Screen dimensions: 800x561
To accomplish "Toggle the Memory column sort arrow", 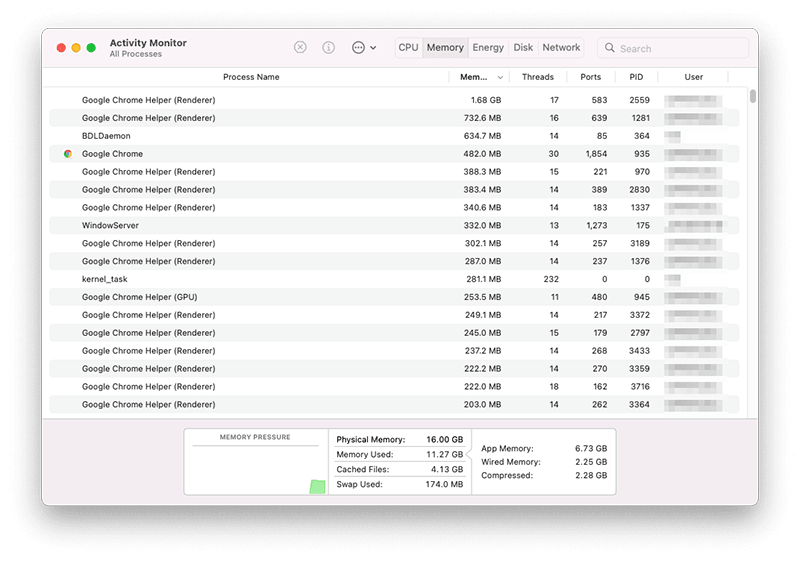I will tap(500, 78).
